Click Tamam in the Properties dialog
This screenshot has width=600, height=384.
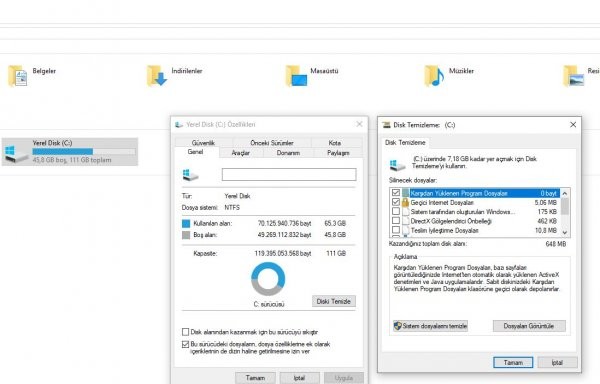pos(255,378)
